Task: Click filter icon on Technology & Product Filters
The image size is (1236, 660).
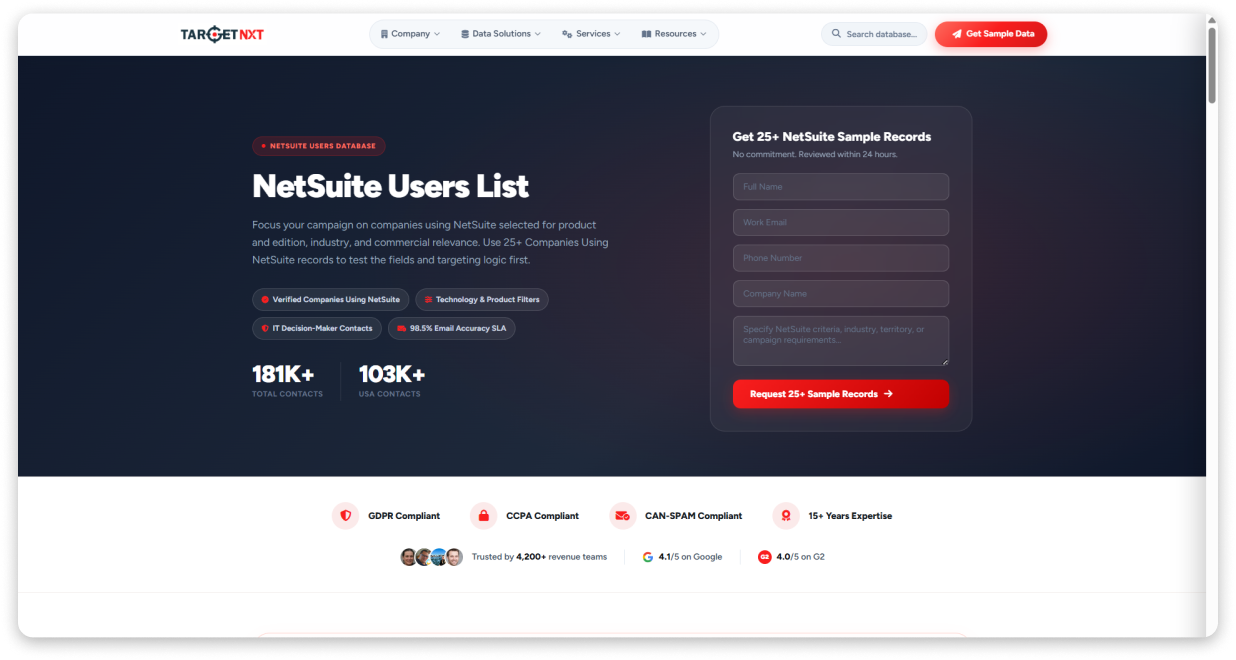Action: tap(428, 300)
